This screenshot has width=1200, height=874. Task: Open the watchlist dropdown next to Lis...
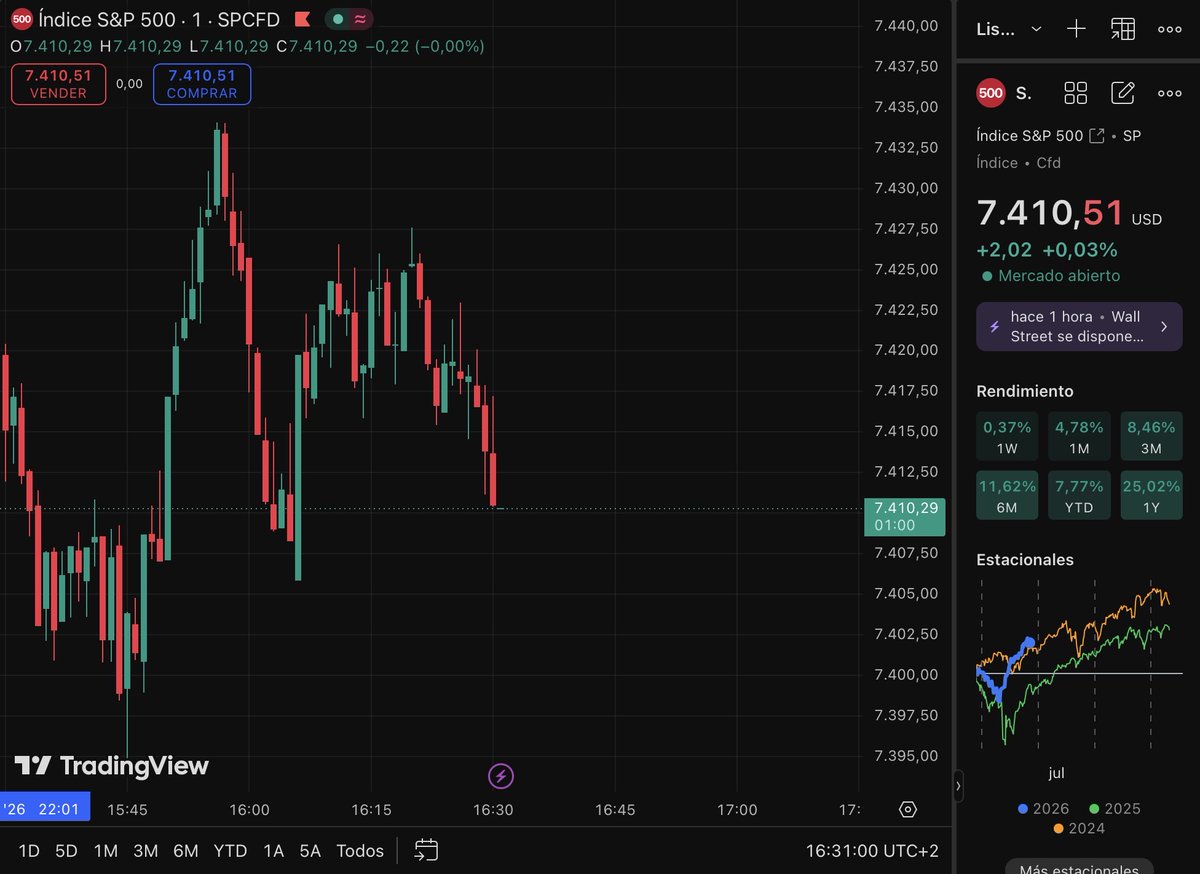point(1036,29)
